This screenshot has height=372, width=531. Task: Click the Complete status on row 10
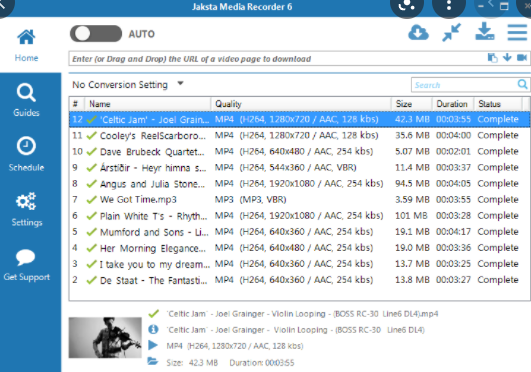pos(498,151)
